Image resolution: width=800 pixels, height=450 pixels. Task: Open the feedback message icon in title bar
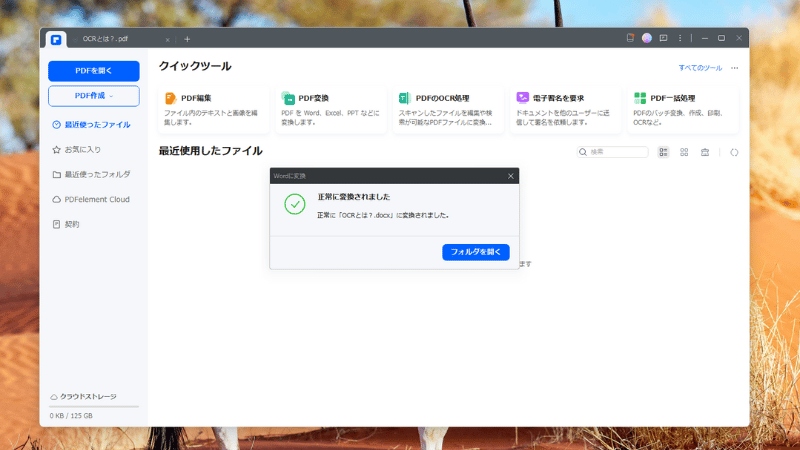coord(663,38)
